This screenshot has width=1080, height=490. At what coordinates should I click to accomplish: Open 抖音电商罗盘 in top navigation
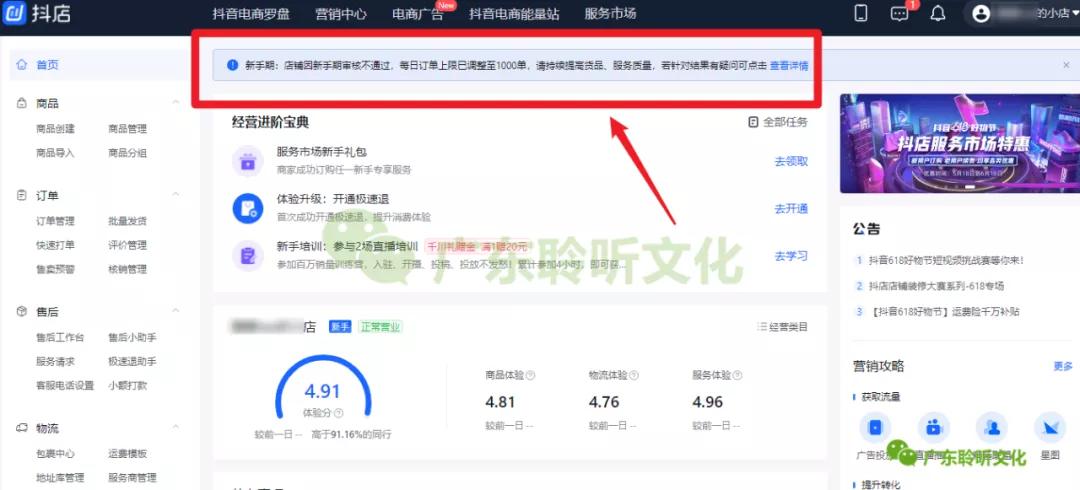(x=251, y=14)
